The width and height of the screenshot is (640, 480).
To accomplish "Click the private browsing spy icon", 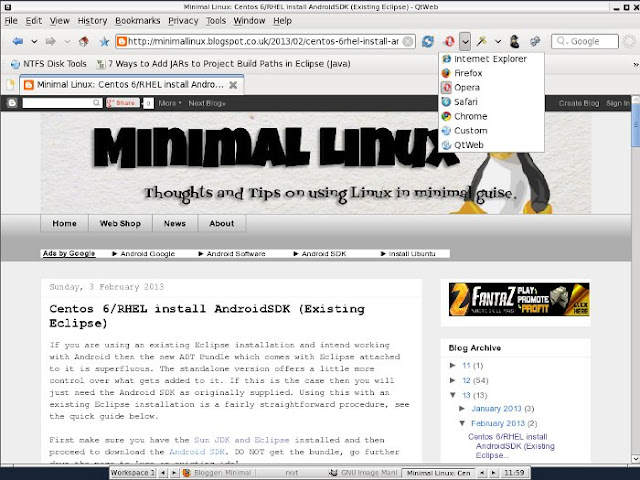I will point(515,41).
